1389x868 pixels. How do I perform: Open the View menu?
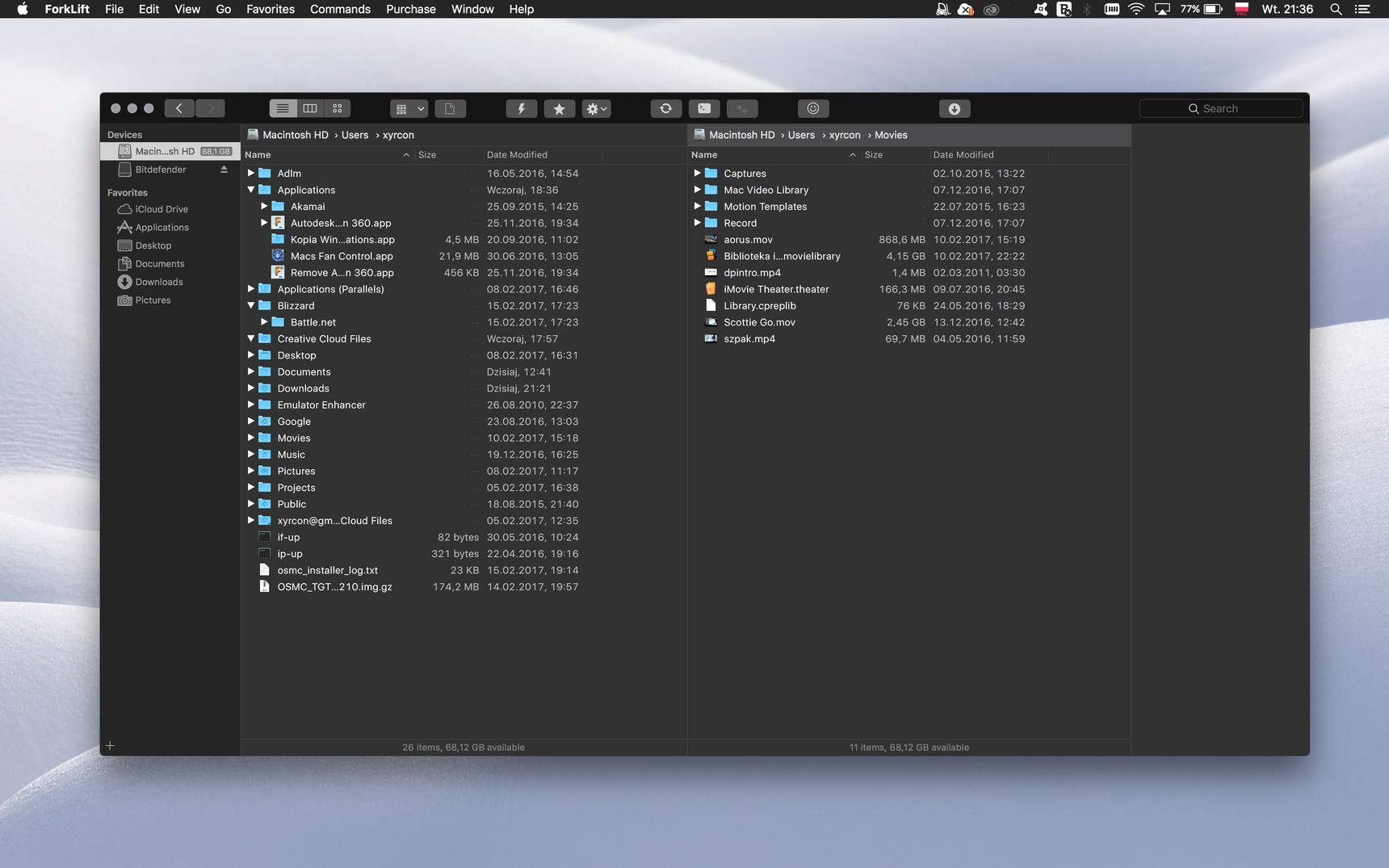point(187,9)
